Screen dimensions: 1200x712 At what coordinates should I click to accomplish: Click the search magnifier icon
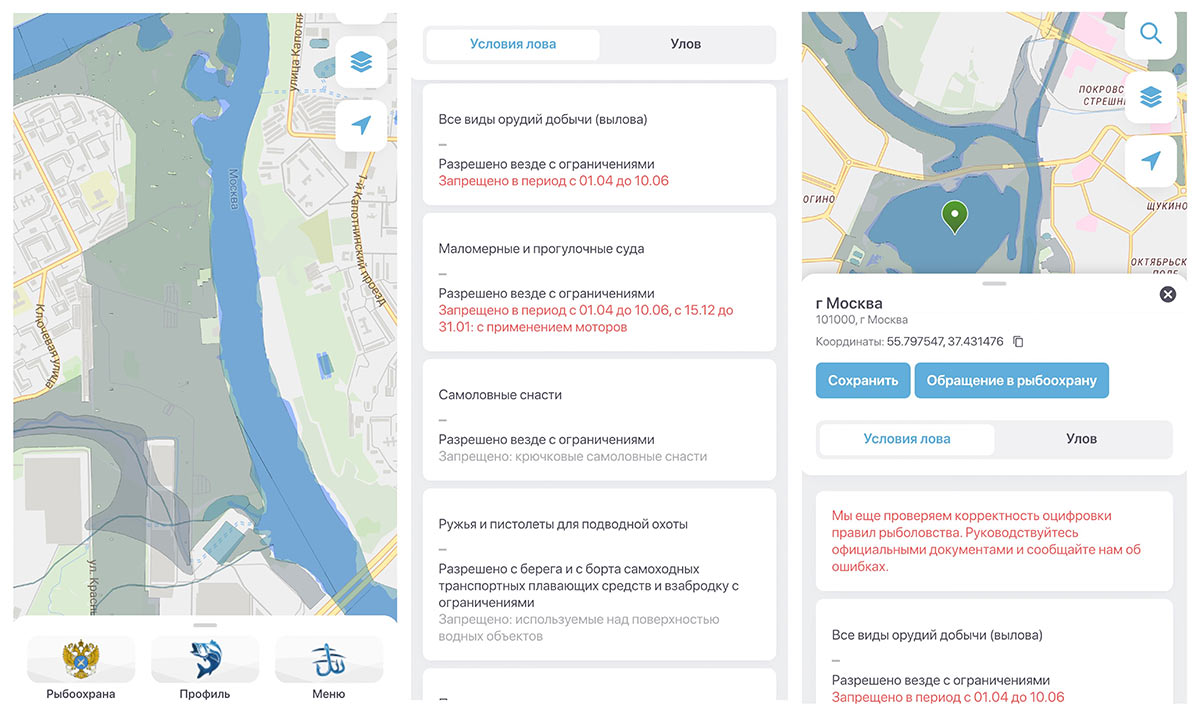click(x=1150, y=34)
